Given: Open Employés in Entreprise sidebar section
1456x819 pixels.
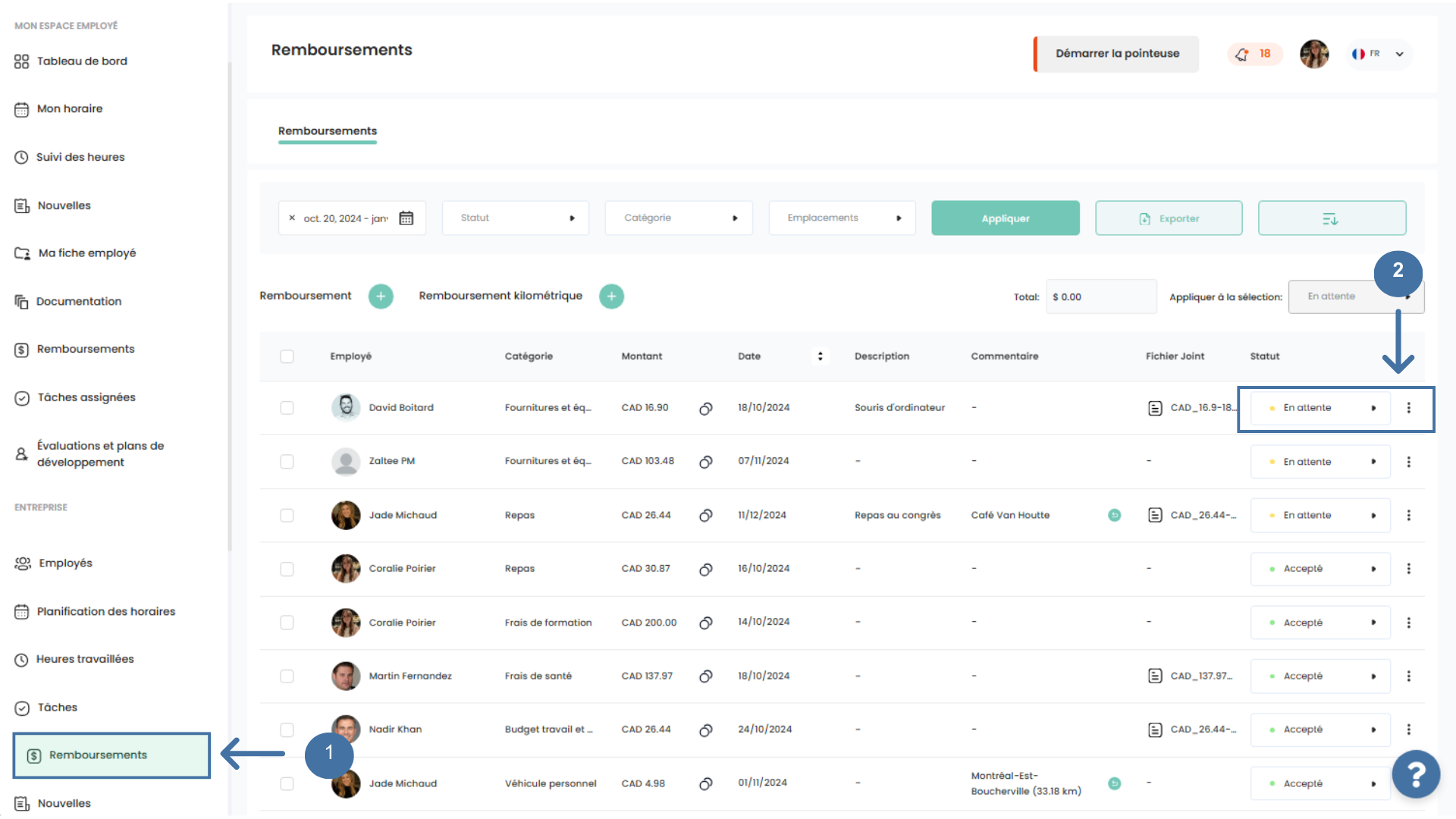Looking at the screenshot, I should [x=54, y=563].
